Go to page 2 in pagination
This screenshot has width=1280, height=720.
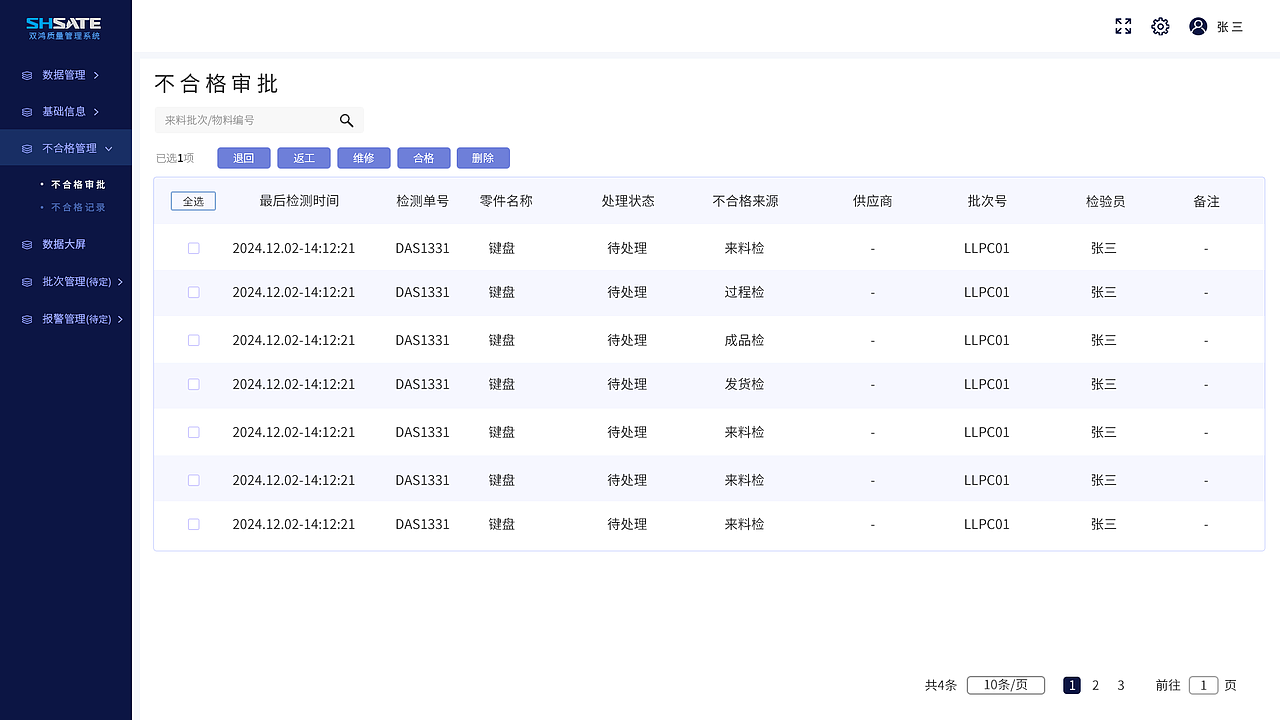1095,685
